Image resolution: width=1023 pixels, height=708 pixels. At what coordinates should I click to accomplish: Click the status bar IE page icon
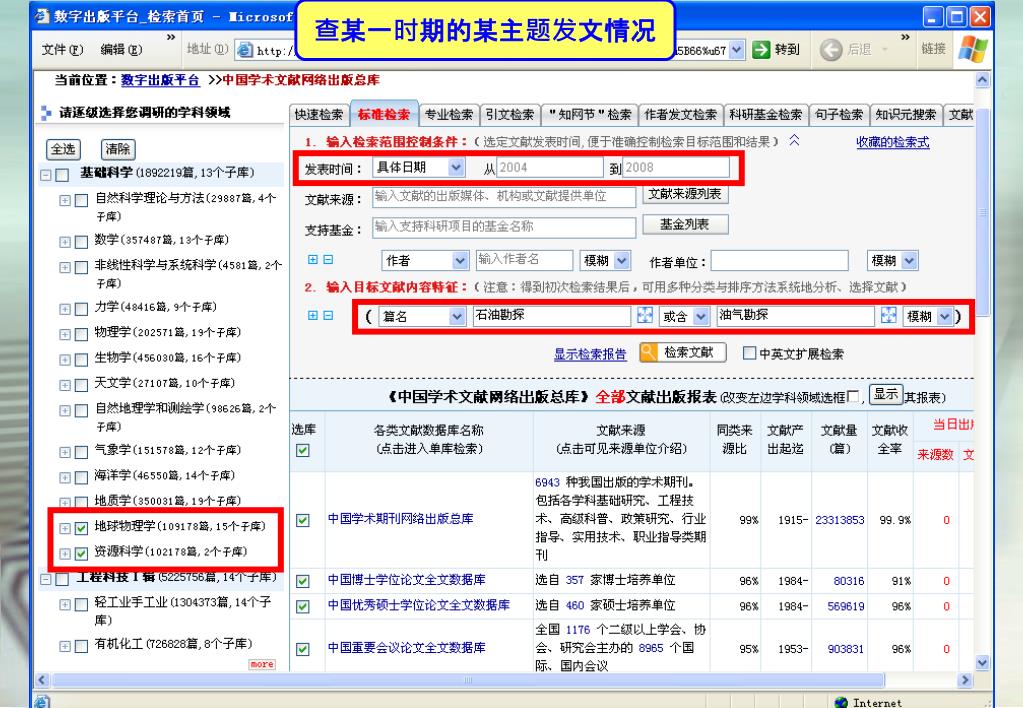[42, 702]
